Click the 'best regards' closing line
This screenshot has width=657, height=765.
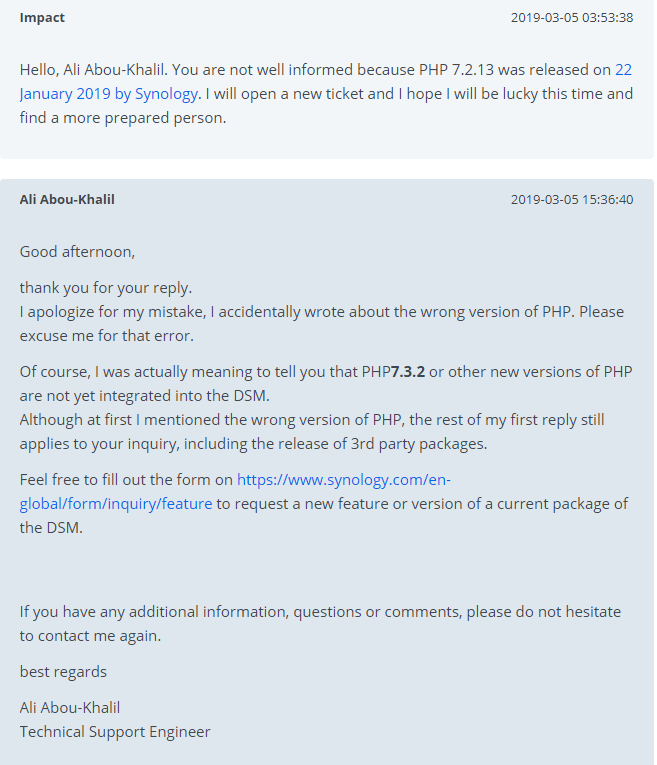63,672
